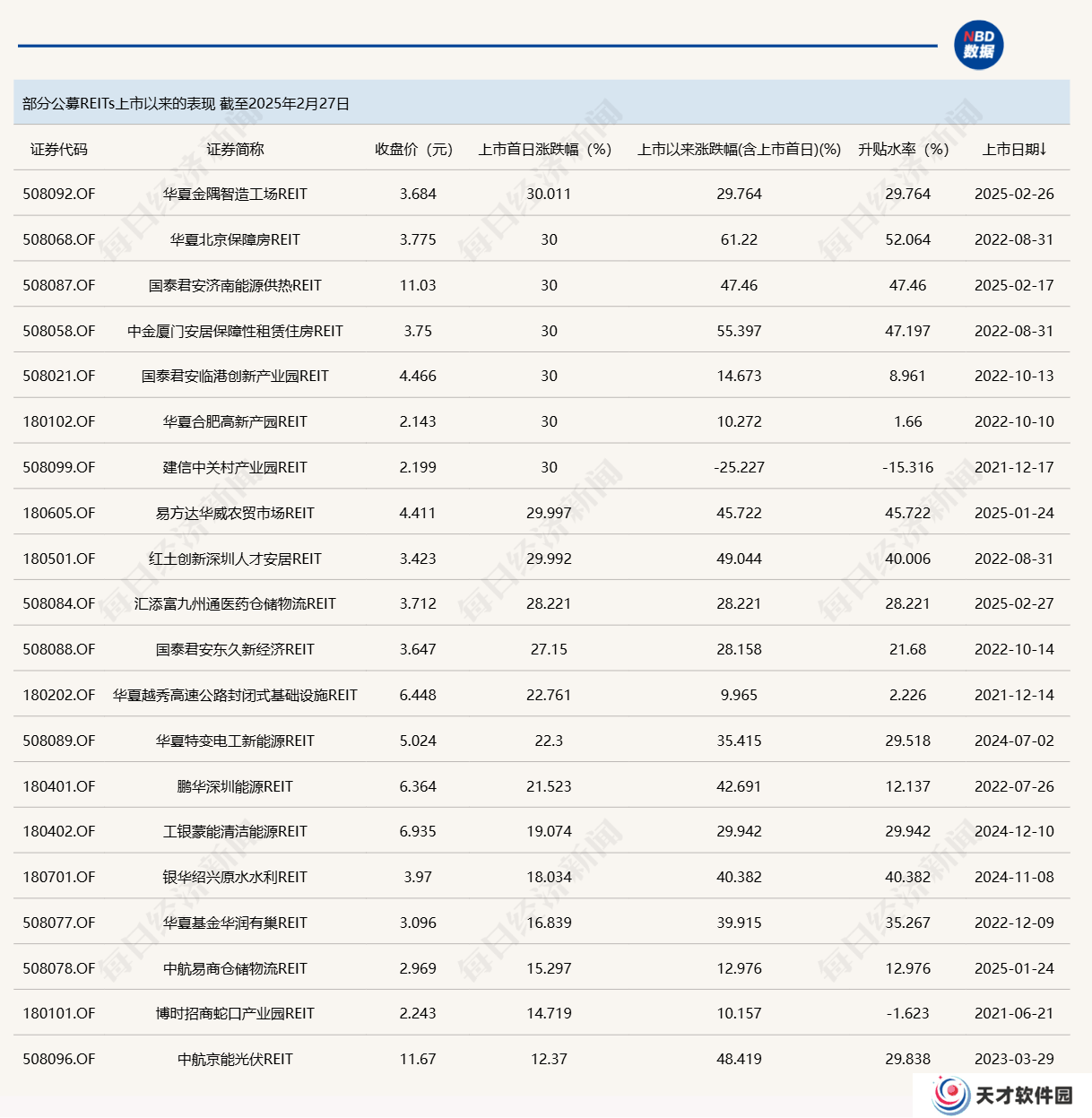The height and width of the screenshot is (1118, 1092).
Task: Click the name 红土创新深圳人才安居REIT
Action: (235, 559)
